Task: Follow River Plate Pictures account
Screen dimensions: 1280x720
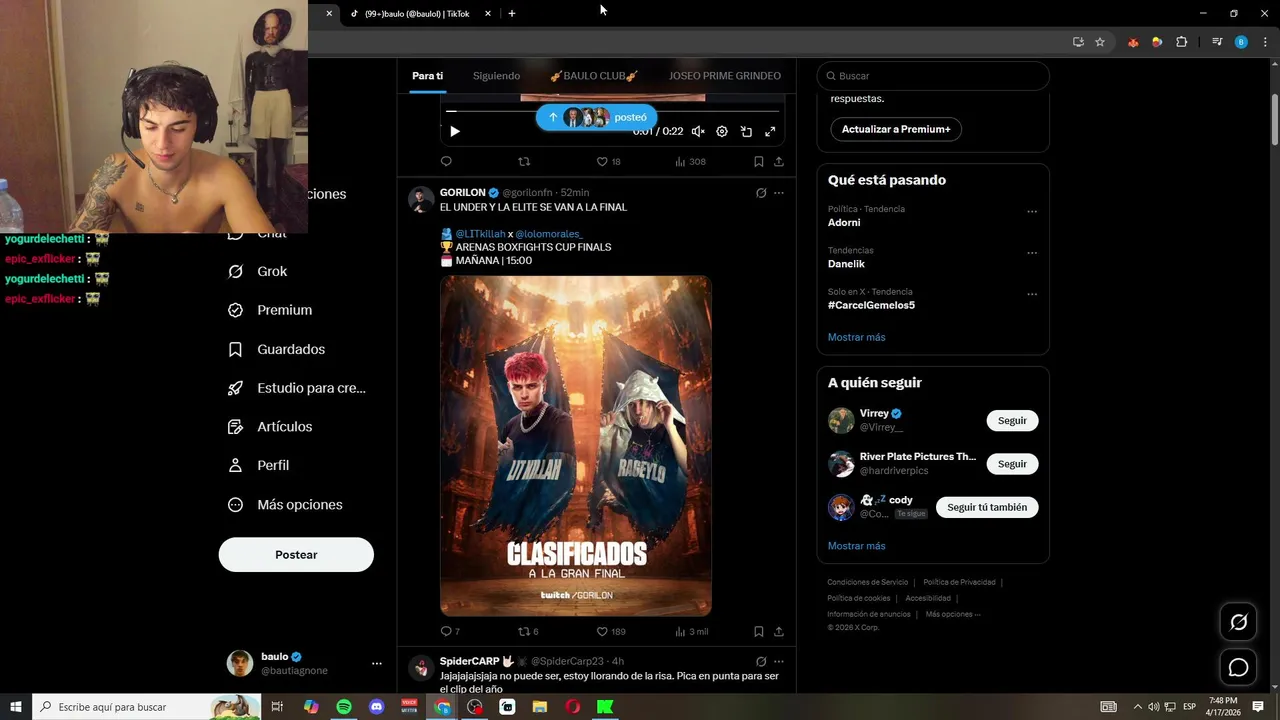Action: tap(1012, 464)
